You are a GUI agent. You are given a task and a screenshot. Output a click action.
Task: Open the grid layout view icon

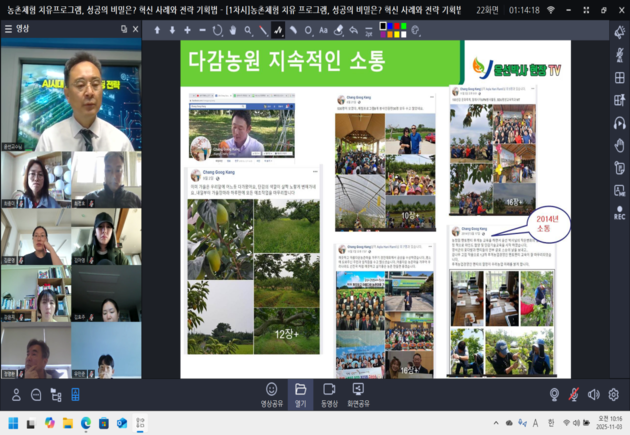(619, 76)
